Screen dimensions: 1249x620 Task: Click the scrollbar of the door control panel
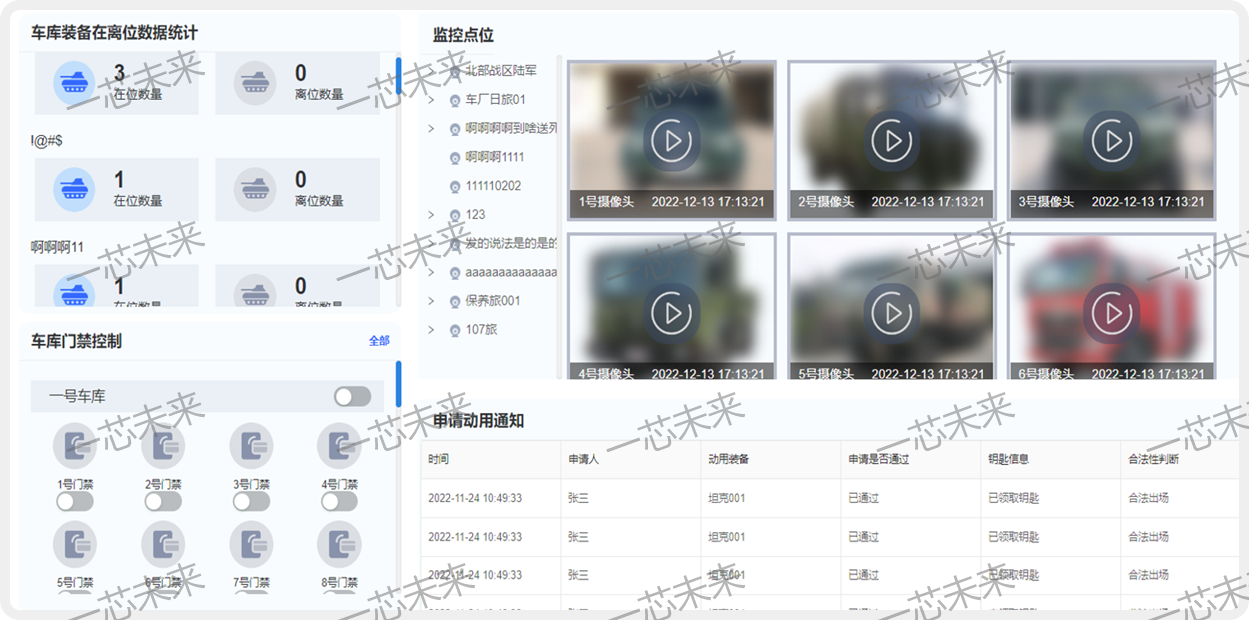point(399,384)
